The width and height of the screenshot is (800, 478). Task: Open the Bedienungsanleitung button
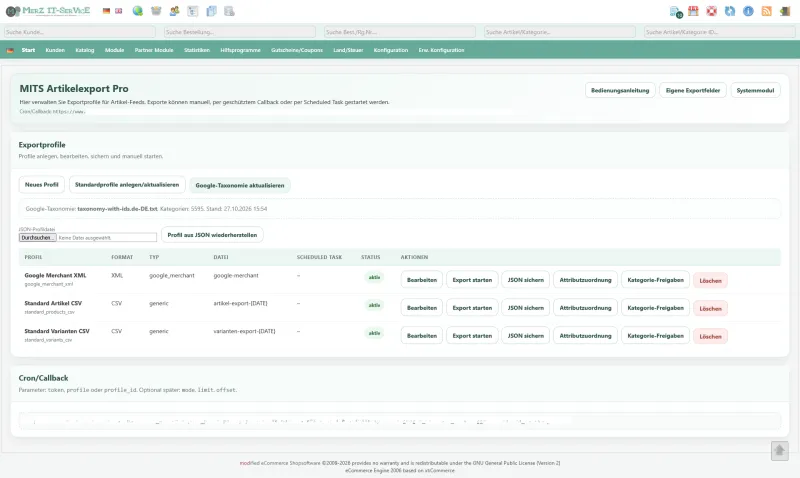(x=620, y=90)
